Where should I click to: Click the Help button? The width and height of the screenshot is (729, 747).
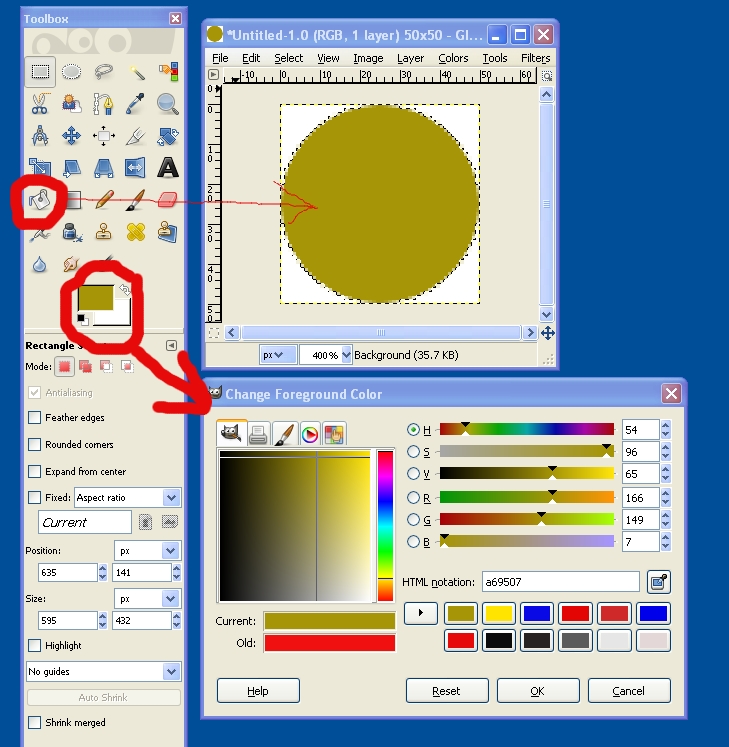(x=258, y=691)
